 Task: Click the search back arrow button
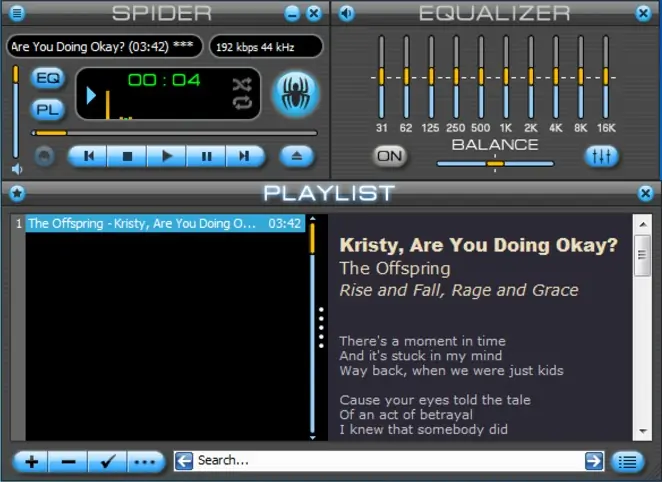(x=184, y=460)
